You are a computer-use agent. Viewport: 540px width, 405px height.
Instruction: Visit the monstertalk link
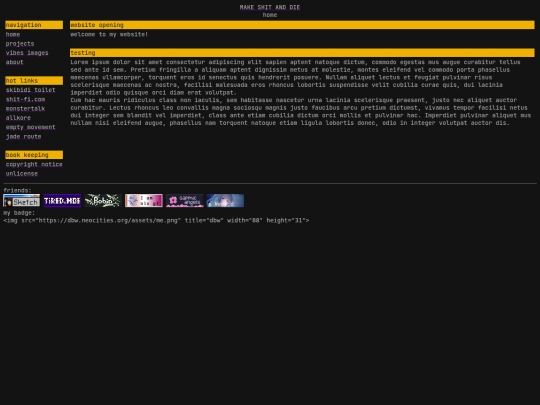(25, 109)
